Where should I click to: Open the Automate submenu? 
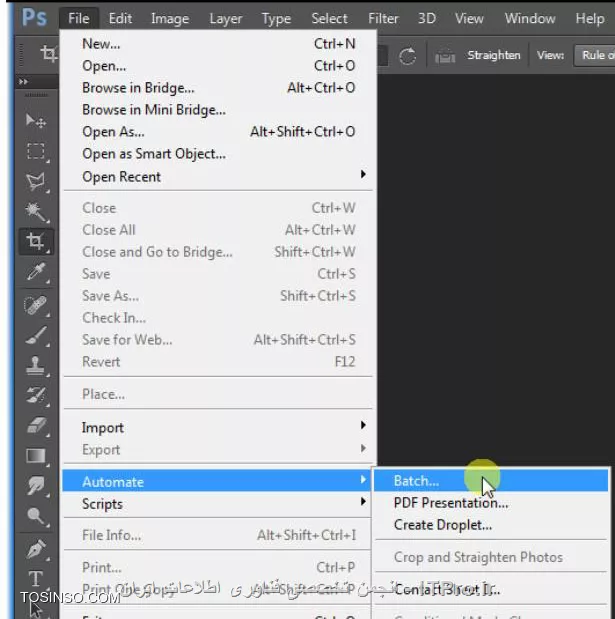(217, 481)
